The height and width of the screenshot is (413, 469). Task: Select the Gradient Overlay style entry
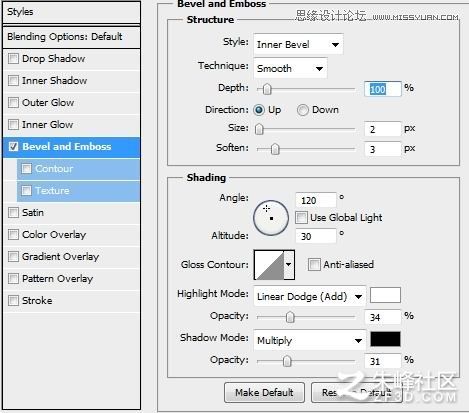(71, 257)
